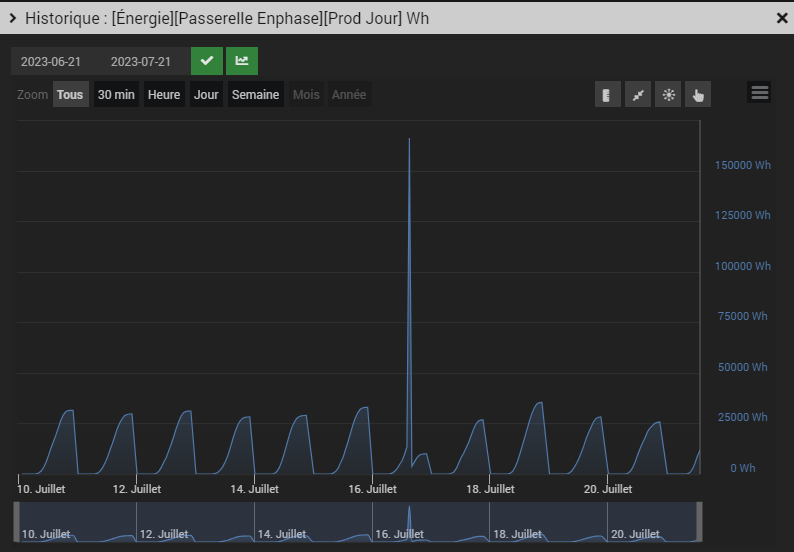This screenshot has height=552, width=794.
Task: Select the Tous zoom range
Action: tap(70, 95)
